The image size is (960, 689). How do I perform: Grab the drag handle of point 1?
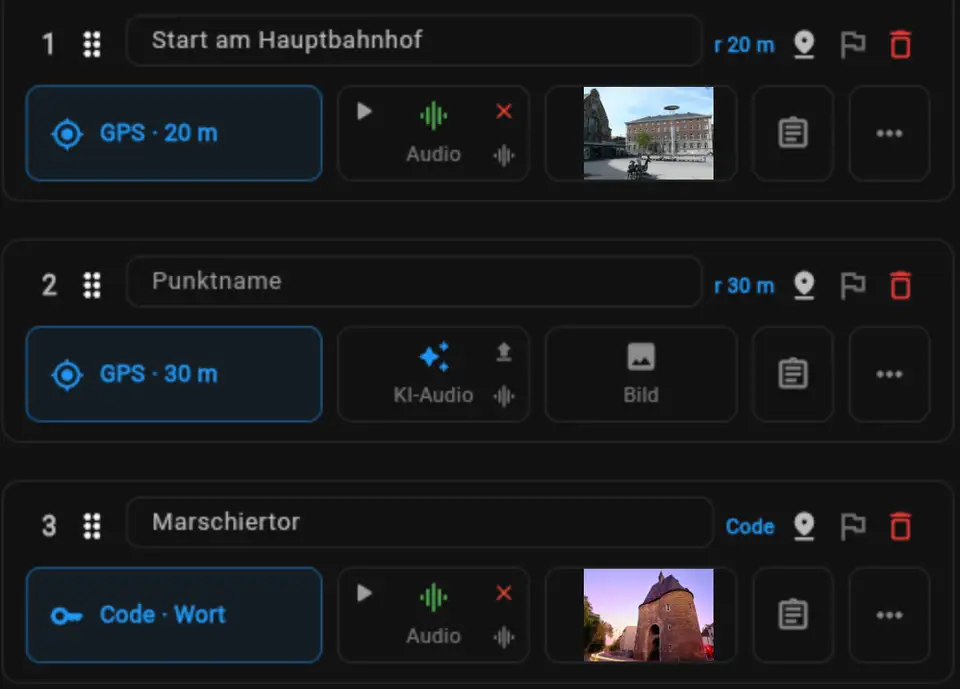(92, 44)
